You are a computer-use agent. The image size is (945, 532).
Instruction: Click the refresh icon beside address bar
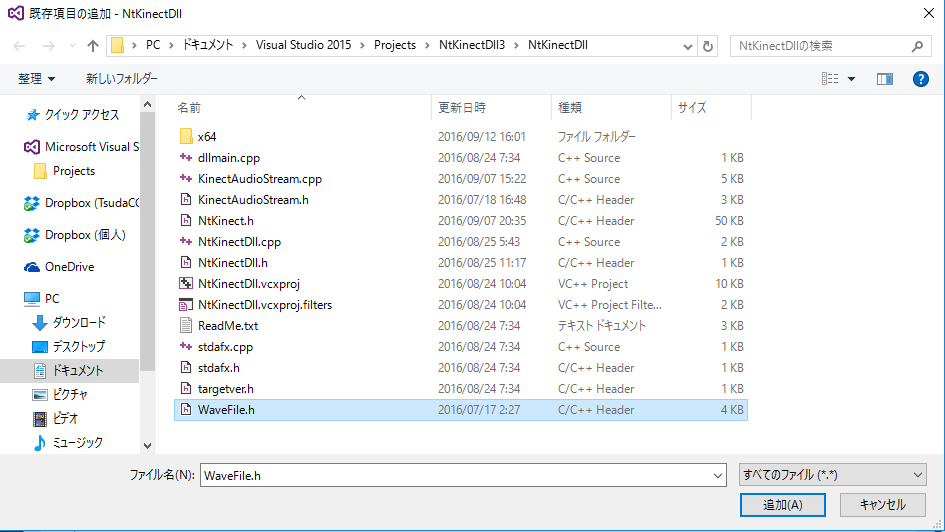tap(709, 46)
